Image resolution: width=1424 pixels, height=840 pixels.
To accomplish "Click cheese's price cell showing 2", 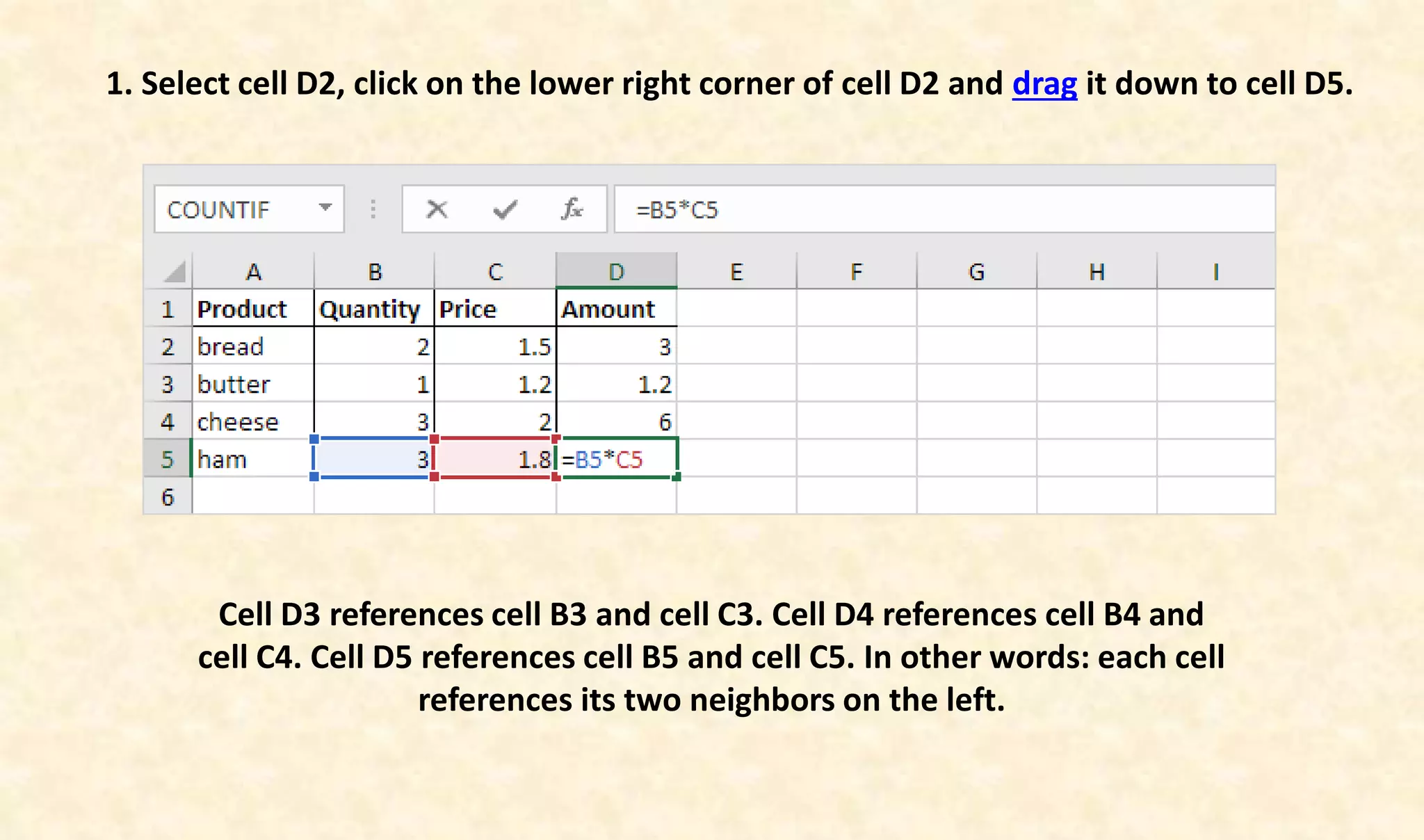I will pyautogui.click(x=495, y=421).
